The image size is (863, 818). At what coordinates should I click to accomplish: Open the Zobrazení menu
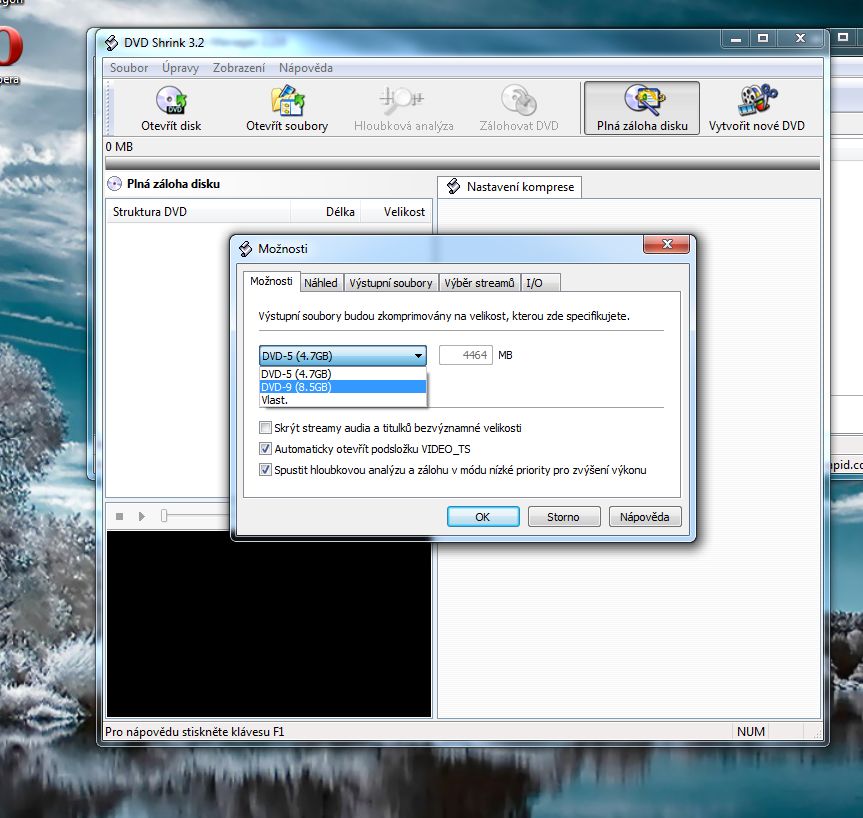pos(239,68)
